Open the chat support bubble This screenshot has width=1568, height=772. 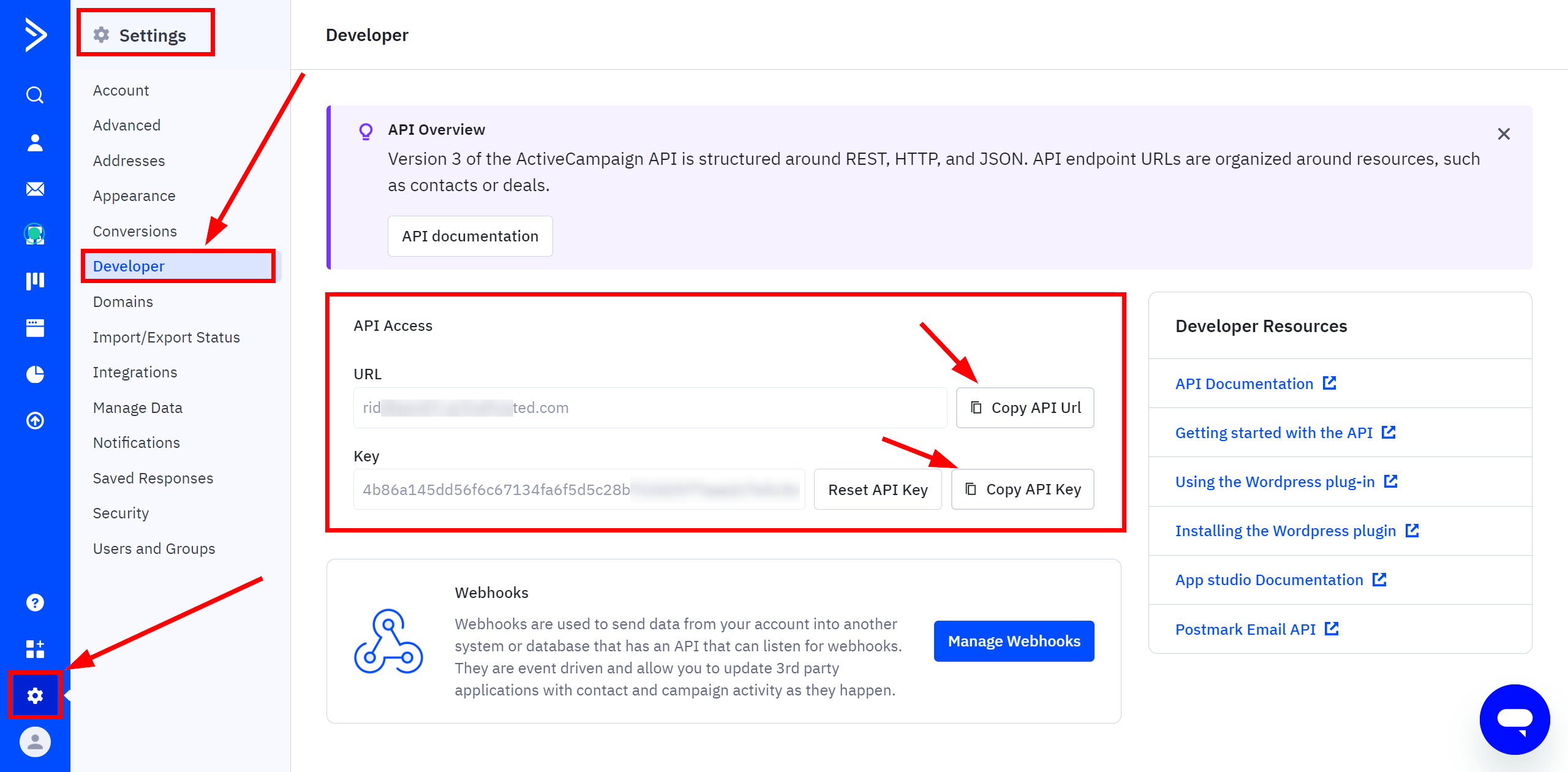[1515, 719]
